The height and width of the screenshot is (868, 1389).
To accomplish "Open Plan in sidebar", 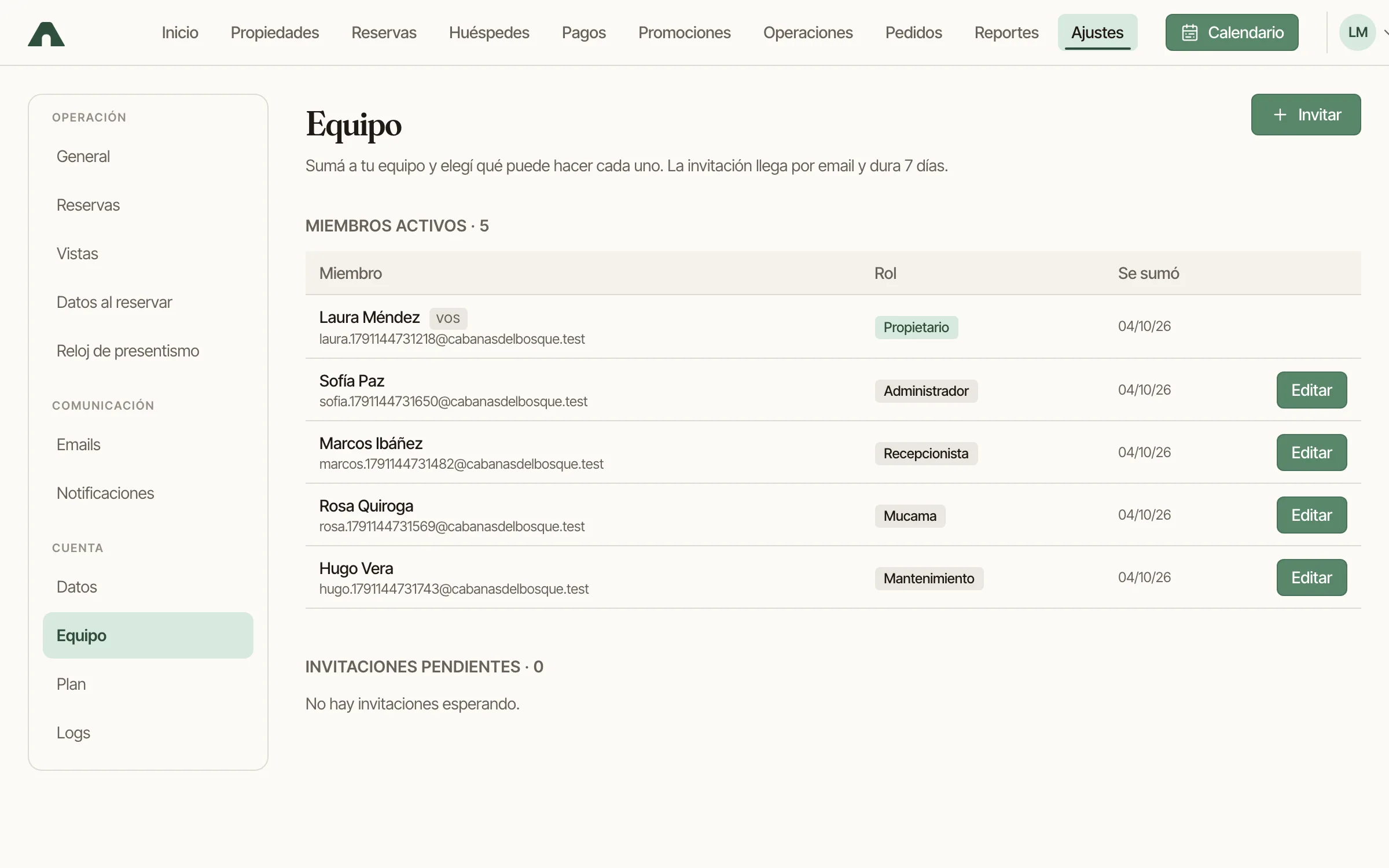I will pyautogui.click(x=148, y=684).
